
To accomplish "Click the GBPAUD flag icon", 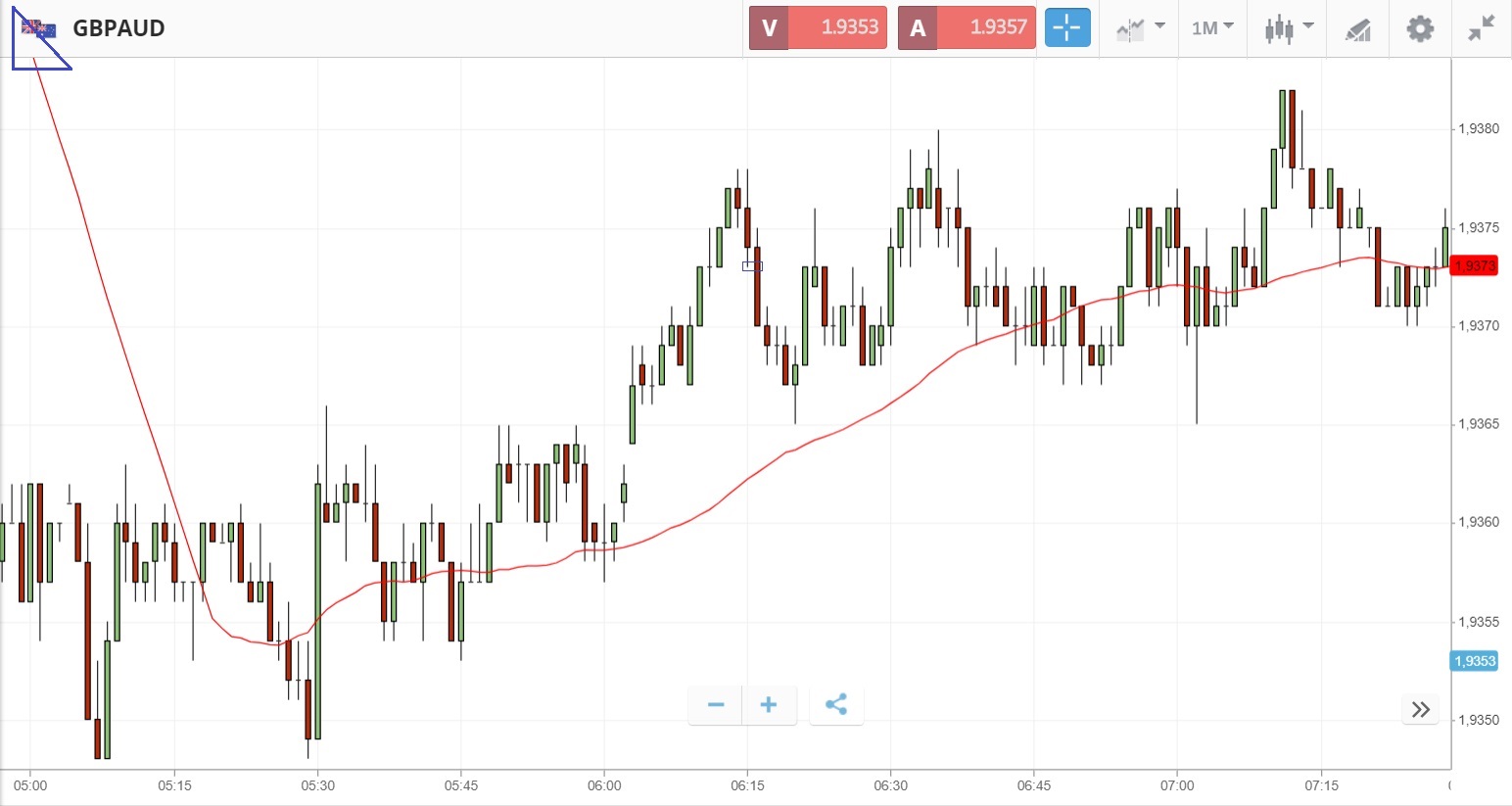I will 39,28.
